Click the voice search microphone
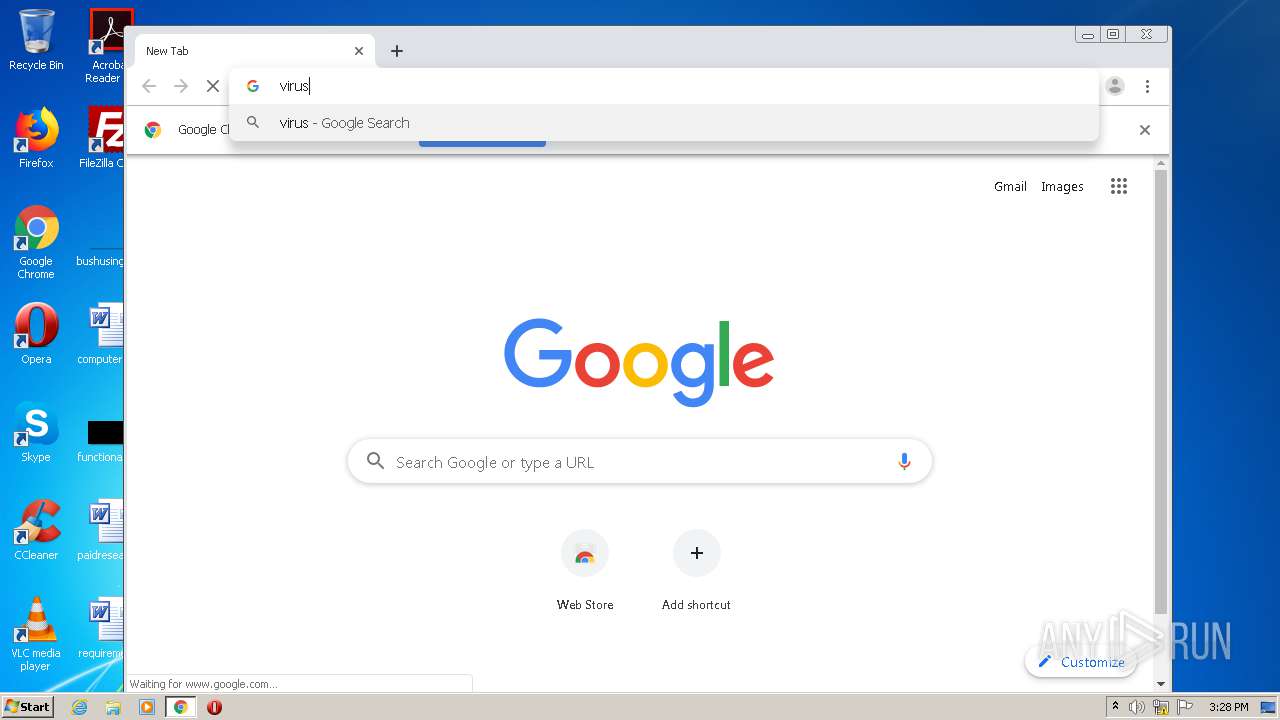The width and height of the screenshot is (1280, 720). [904, 462]
